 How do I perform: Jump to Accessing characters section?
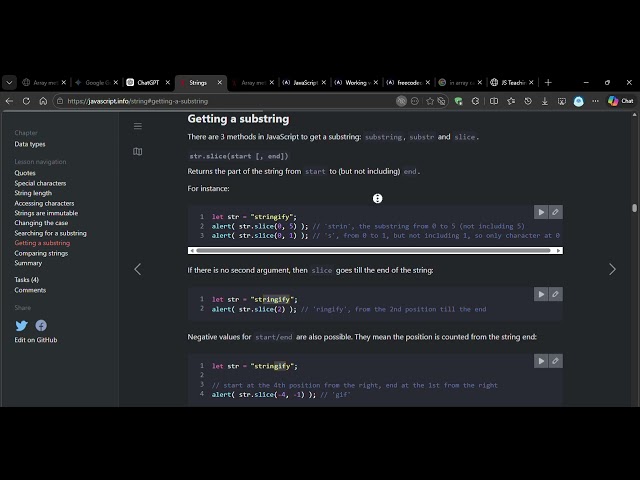44,203
